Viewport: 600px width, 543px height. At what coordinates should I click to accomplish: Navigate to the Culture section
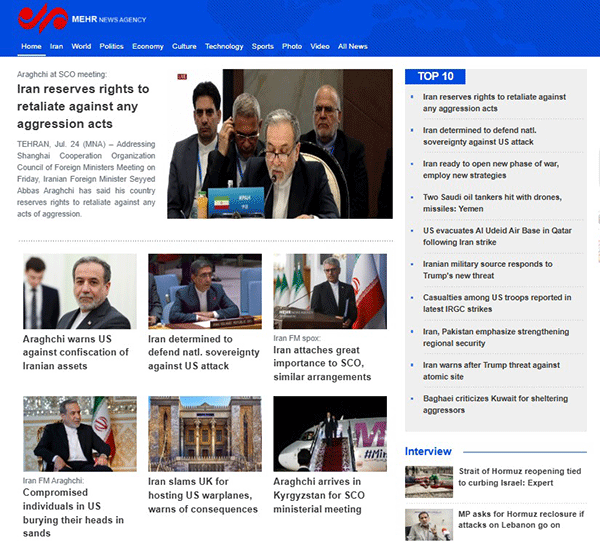(184, 47)
